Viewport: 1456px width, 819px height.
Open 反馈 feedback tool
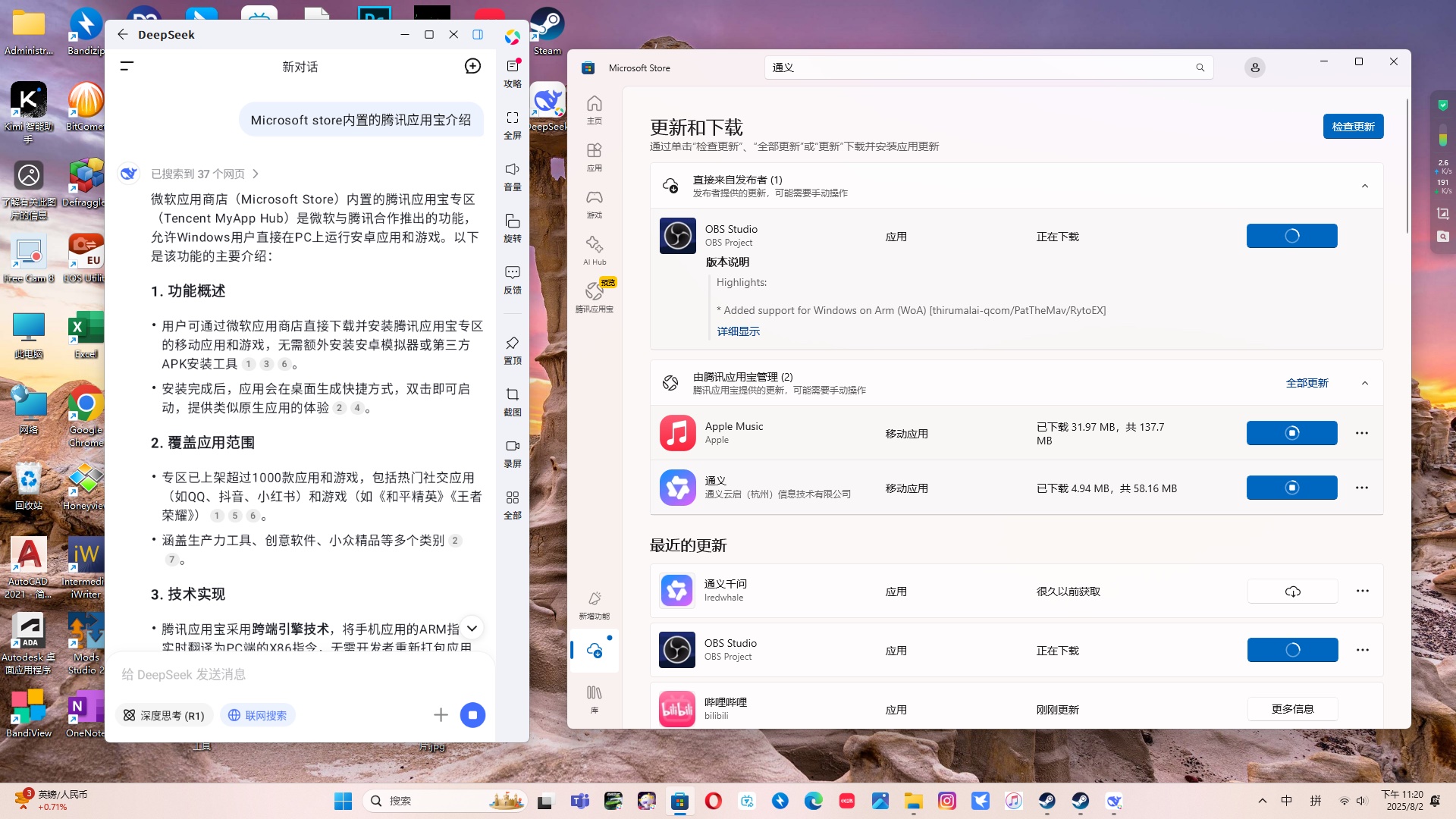(513, 280)
